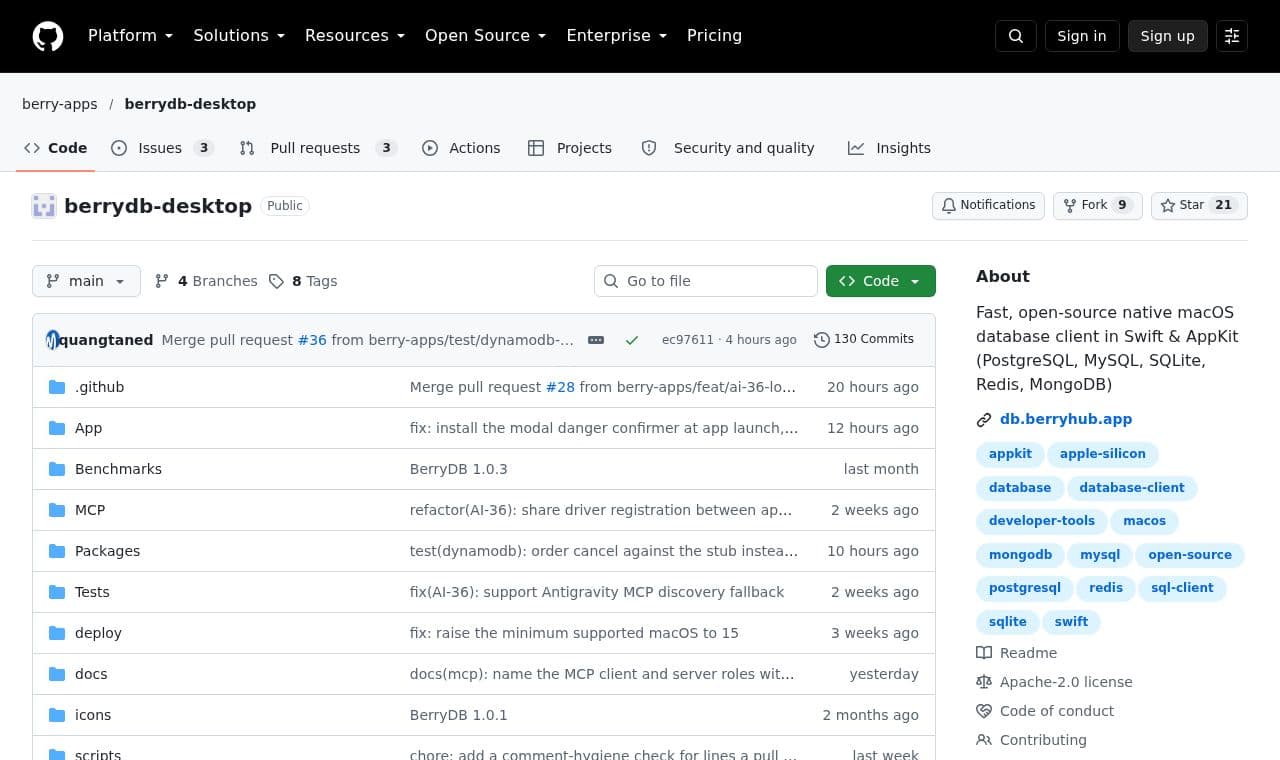Click the berrydb-desktop repository avatar
Viewport: 1280px width, 760px height.
44,206
